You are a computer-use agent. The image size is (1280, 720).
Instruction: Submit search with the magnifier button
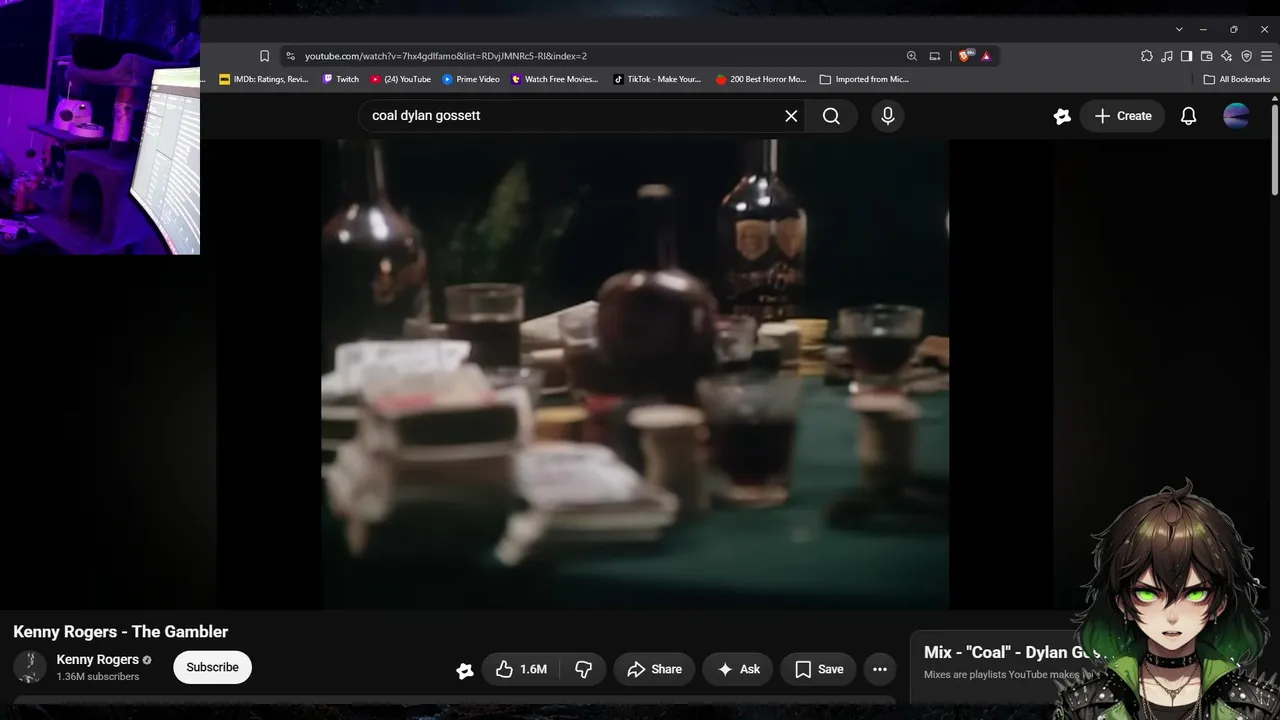(831, 116)
